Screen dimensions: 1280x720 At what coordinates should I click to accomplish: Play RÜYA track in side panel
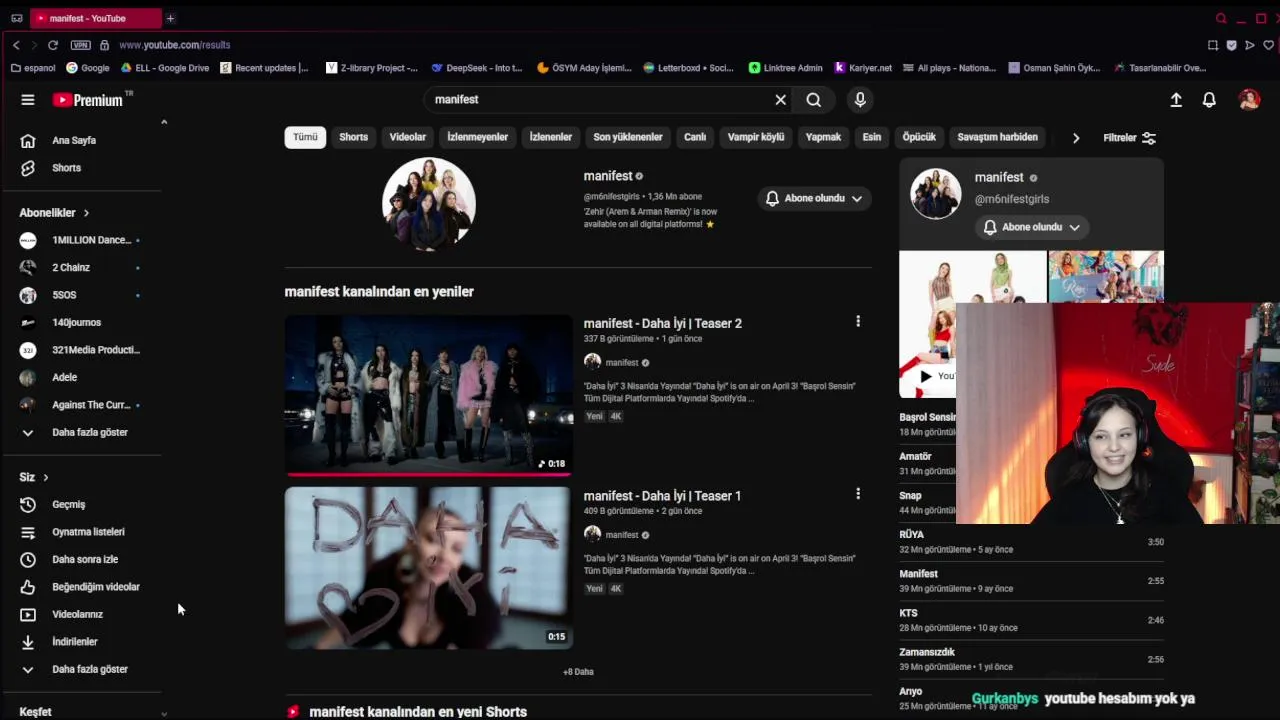pyautogui.click(x=1031, y=542)
